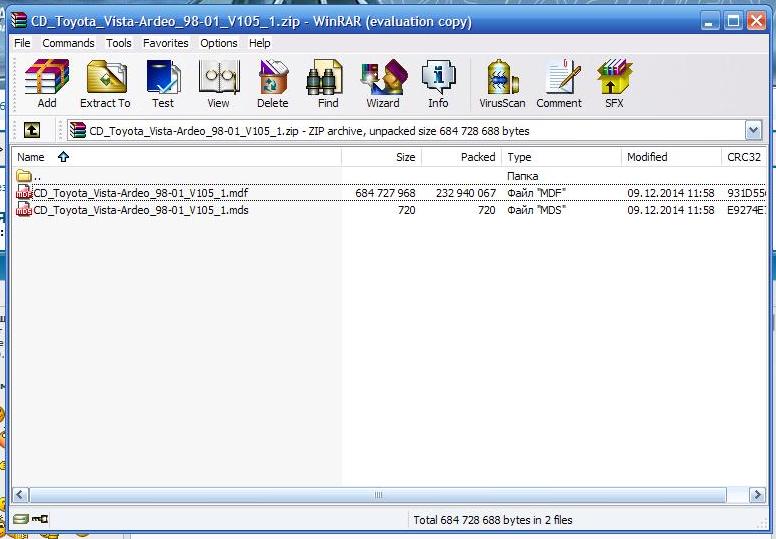This screenshot has width=776, height=539.
Task: Click the horizontal scrollbar right arrow
Action: pyautogui.click(x=736, y=495)
